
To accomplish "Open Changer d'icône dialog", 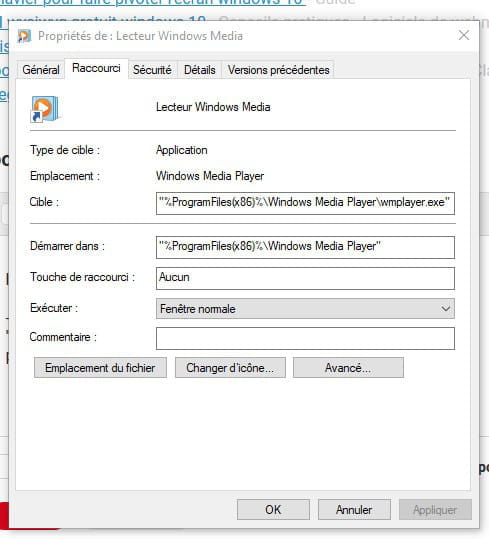I will [x=230, y=368].
